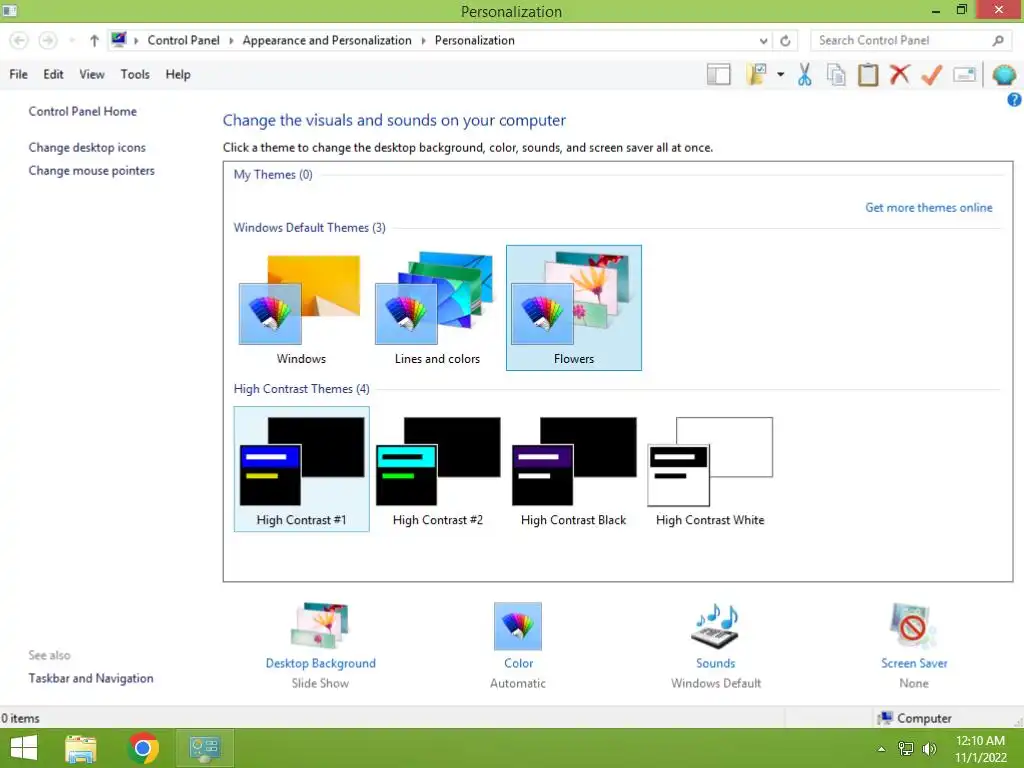
Task: Select the Lines and colors theme
Action: point(438,308)
